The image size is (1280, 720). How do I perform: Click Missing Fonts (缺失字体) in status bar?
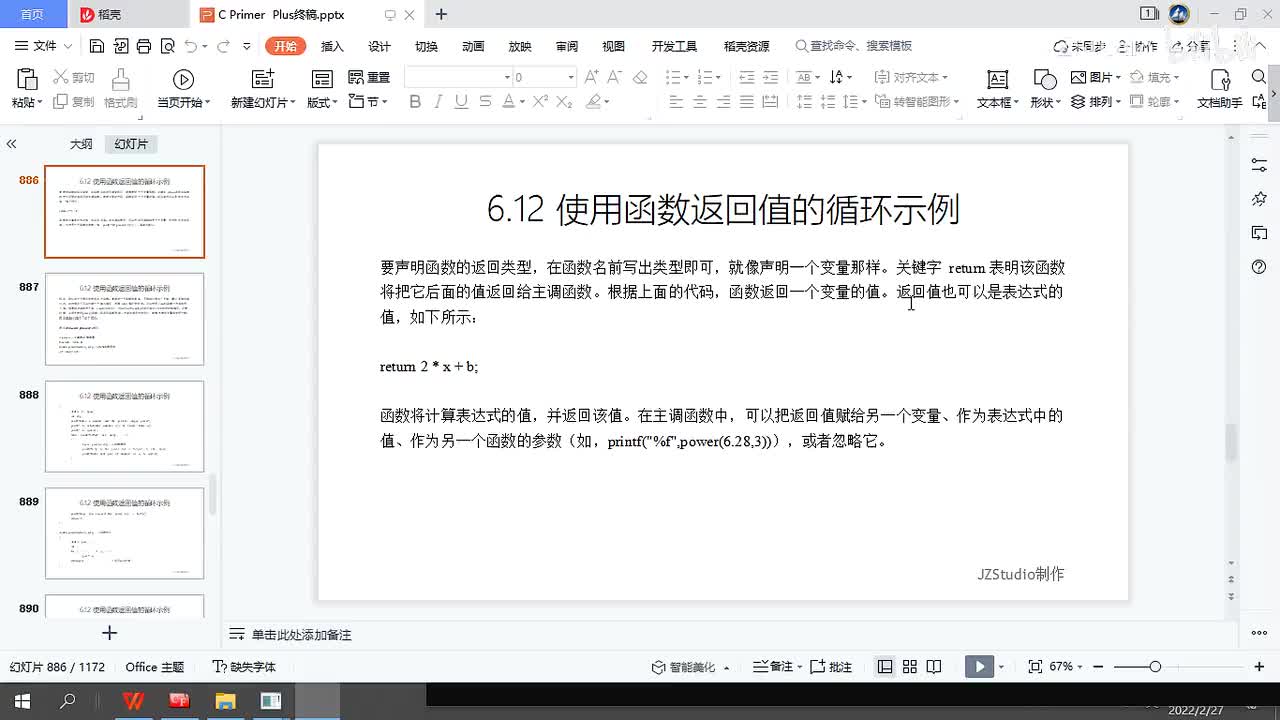pyautogui.click(x=245, y=667)
